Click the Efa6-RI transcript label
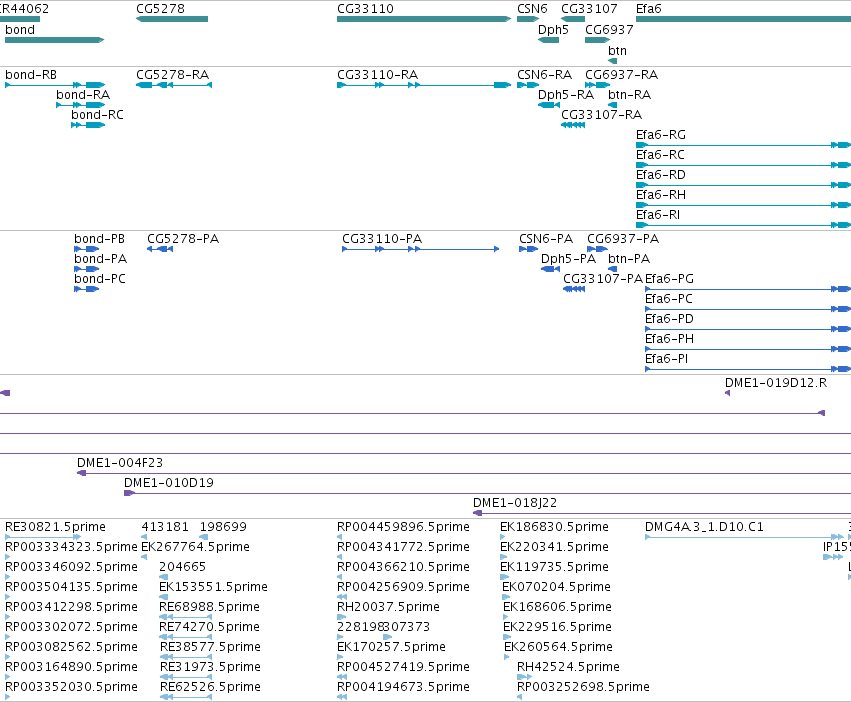Image resolution: width=851 pixels, height=702 pixels. pyautogui.click(x=658, y=215)
